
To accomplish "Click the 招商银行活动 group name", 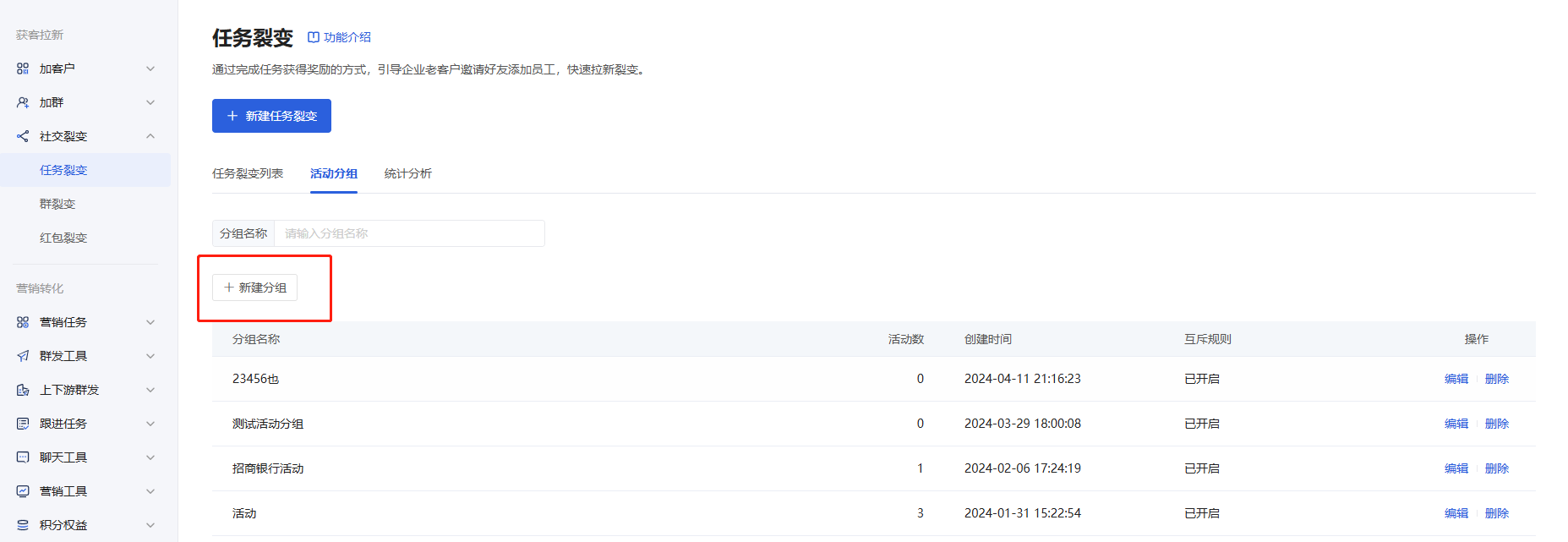I will coord(268,468).
